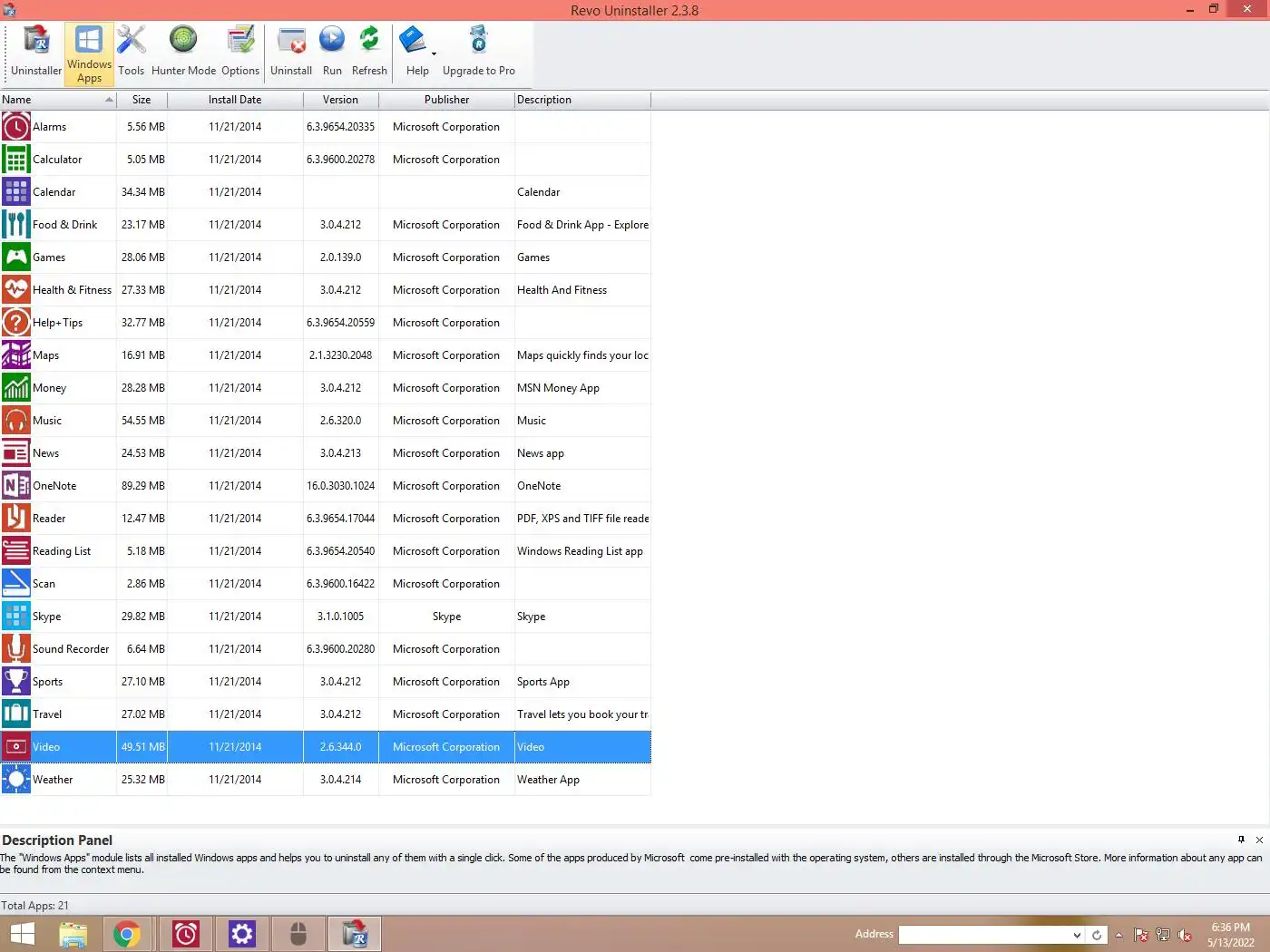This screenshot has height=952, width=1270.
Task: Select the Food & Drink app icon
Action: [x=16, y=225]
